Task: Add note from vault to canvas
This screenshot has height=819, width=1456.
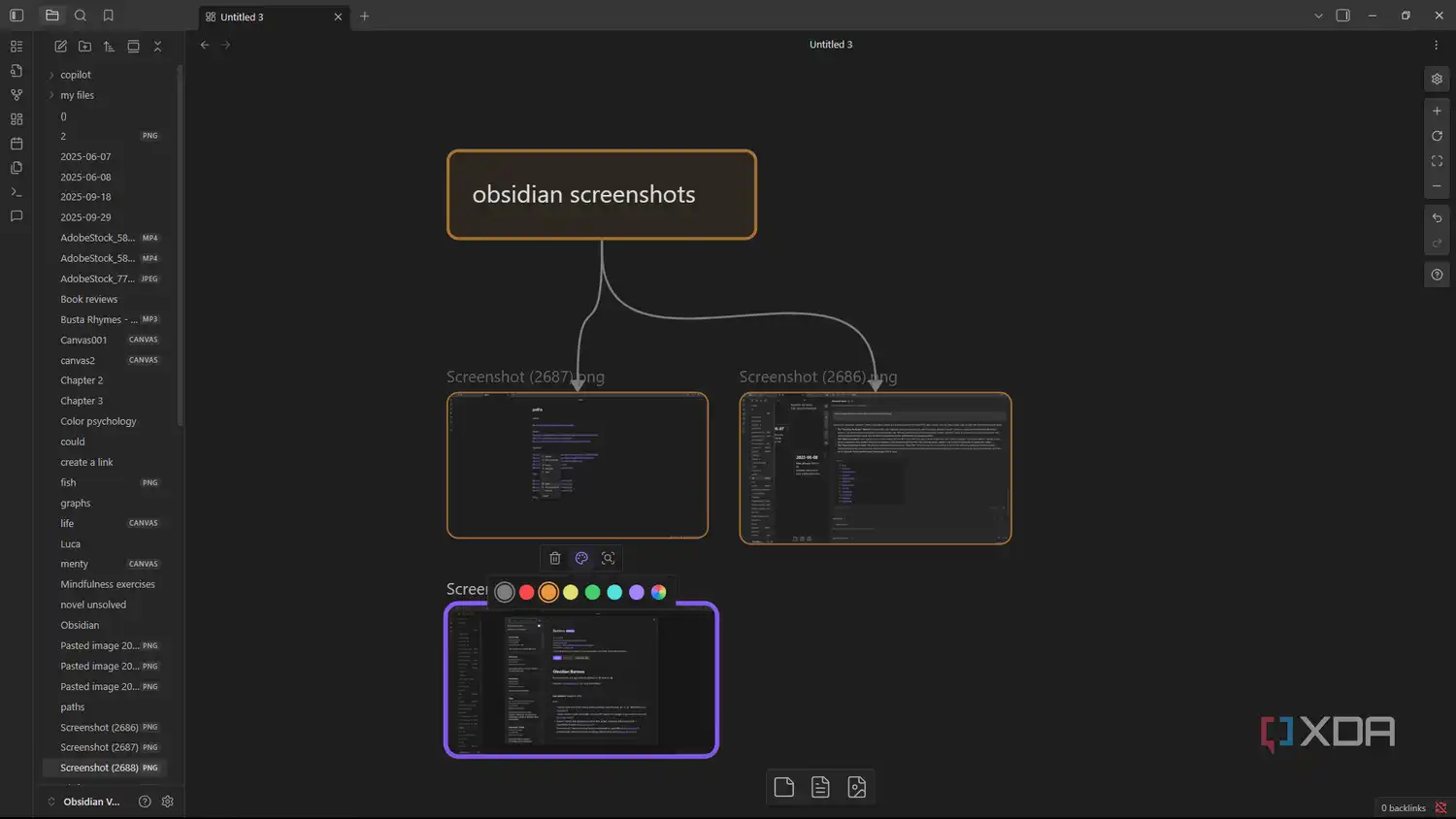Action: (x=820, y=787)
